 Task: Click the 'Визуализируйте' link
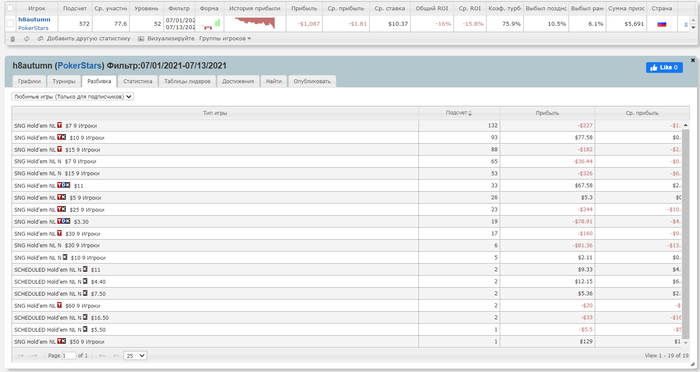pos(171,39)
